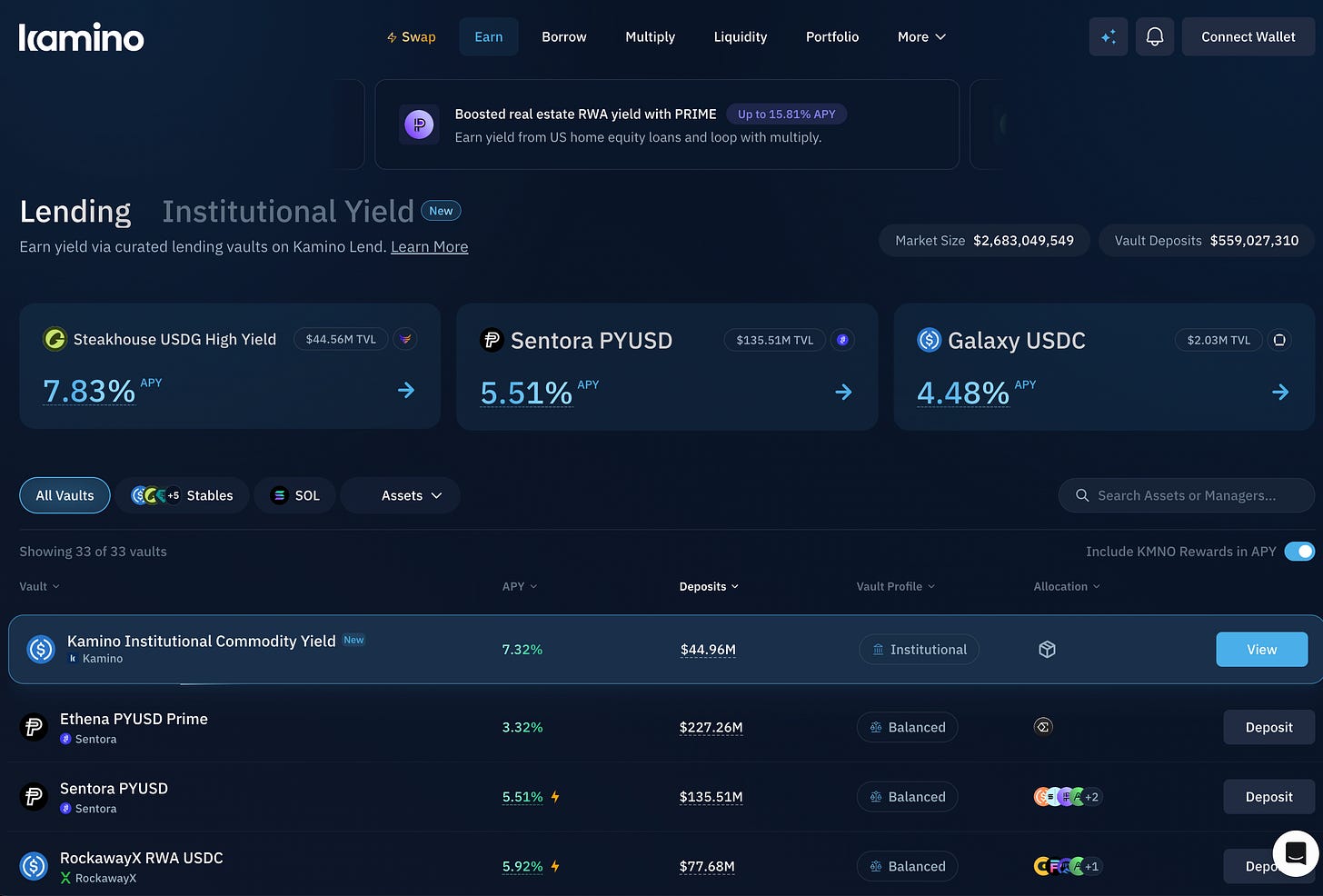Open the sparkle AI assistant icon

[x=1109, y=37]
